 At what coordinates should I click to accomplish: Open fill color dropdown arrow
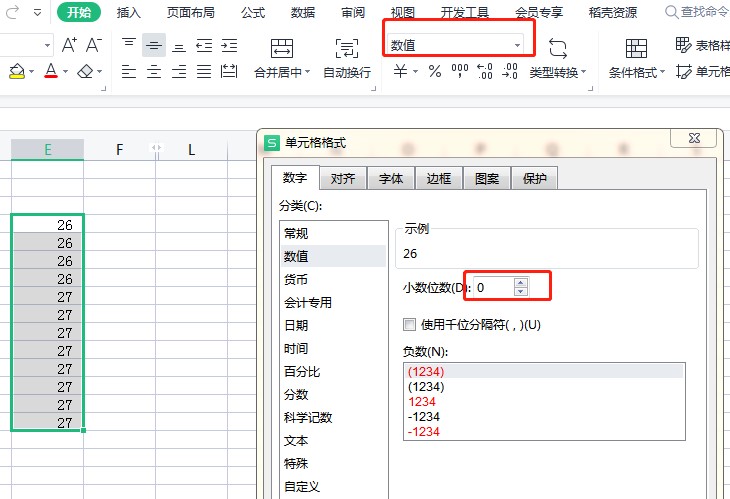32,72
